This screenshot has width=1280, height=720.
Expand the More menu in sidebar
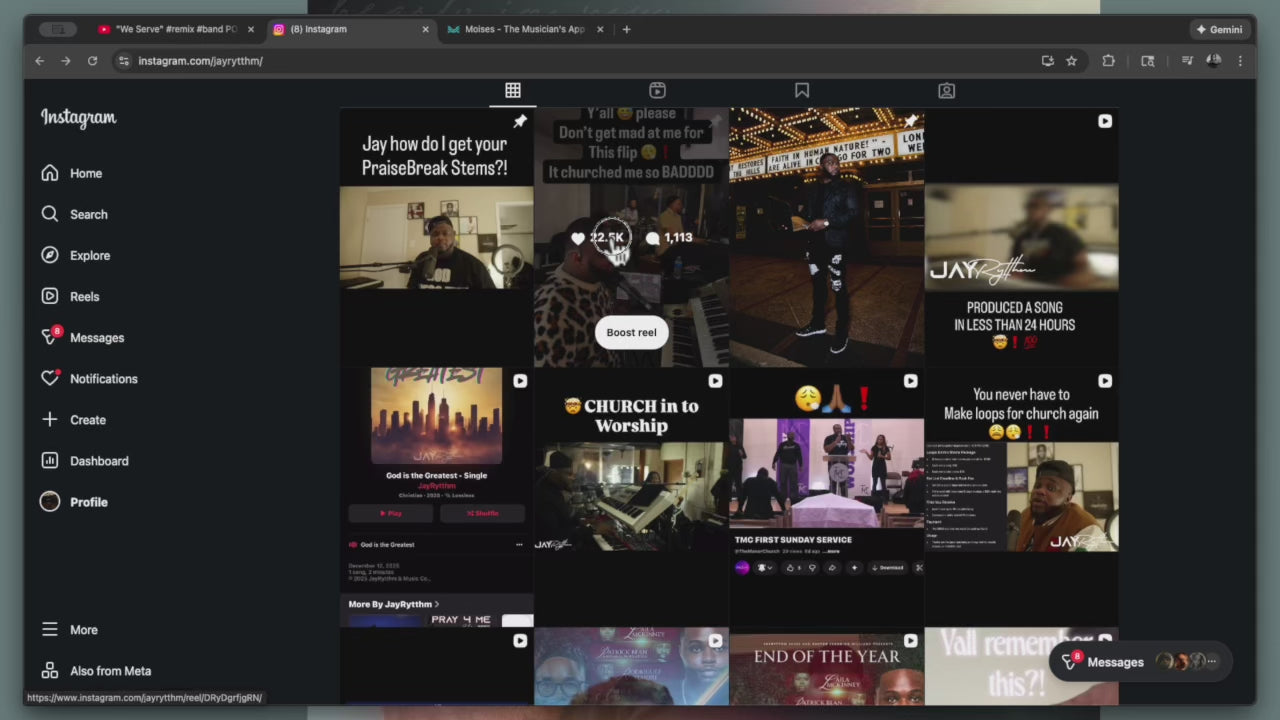(83, 630)
